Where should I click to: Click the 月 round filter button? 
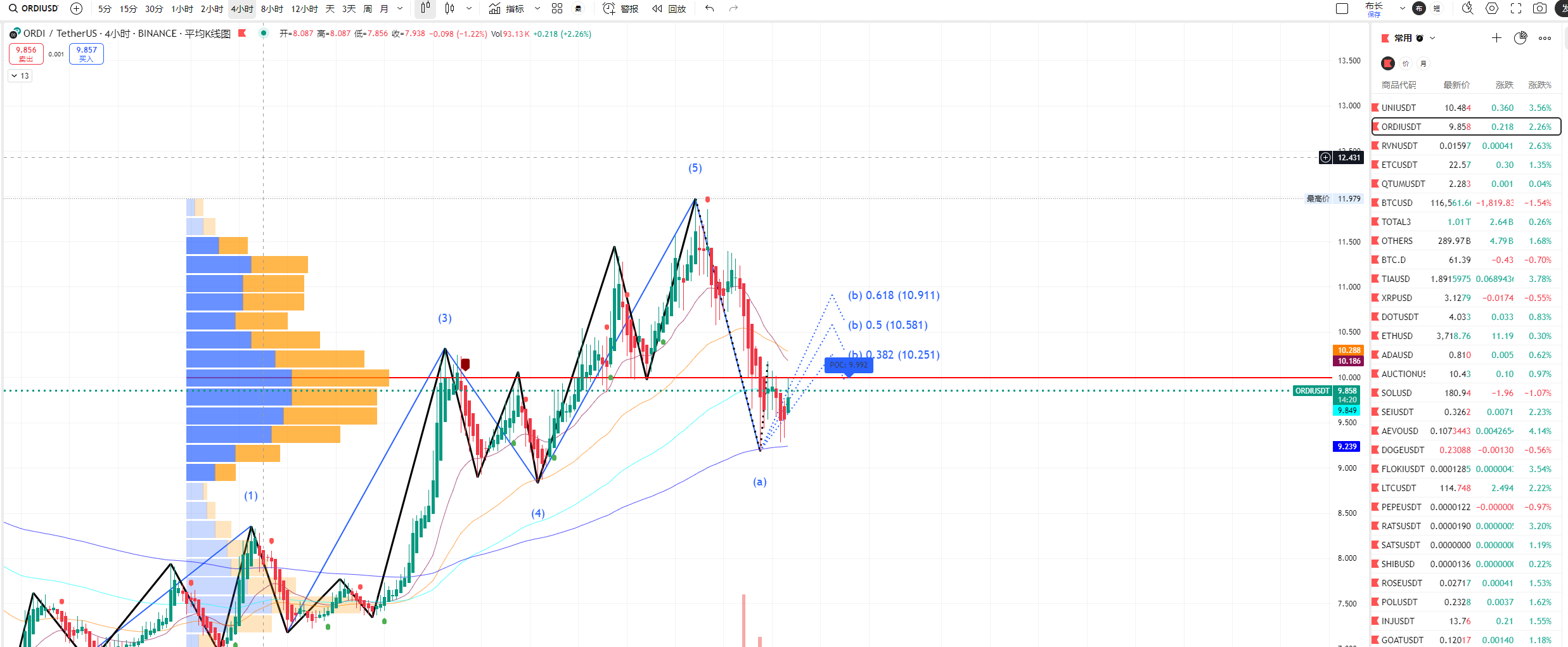tap(1423, 63)
